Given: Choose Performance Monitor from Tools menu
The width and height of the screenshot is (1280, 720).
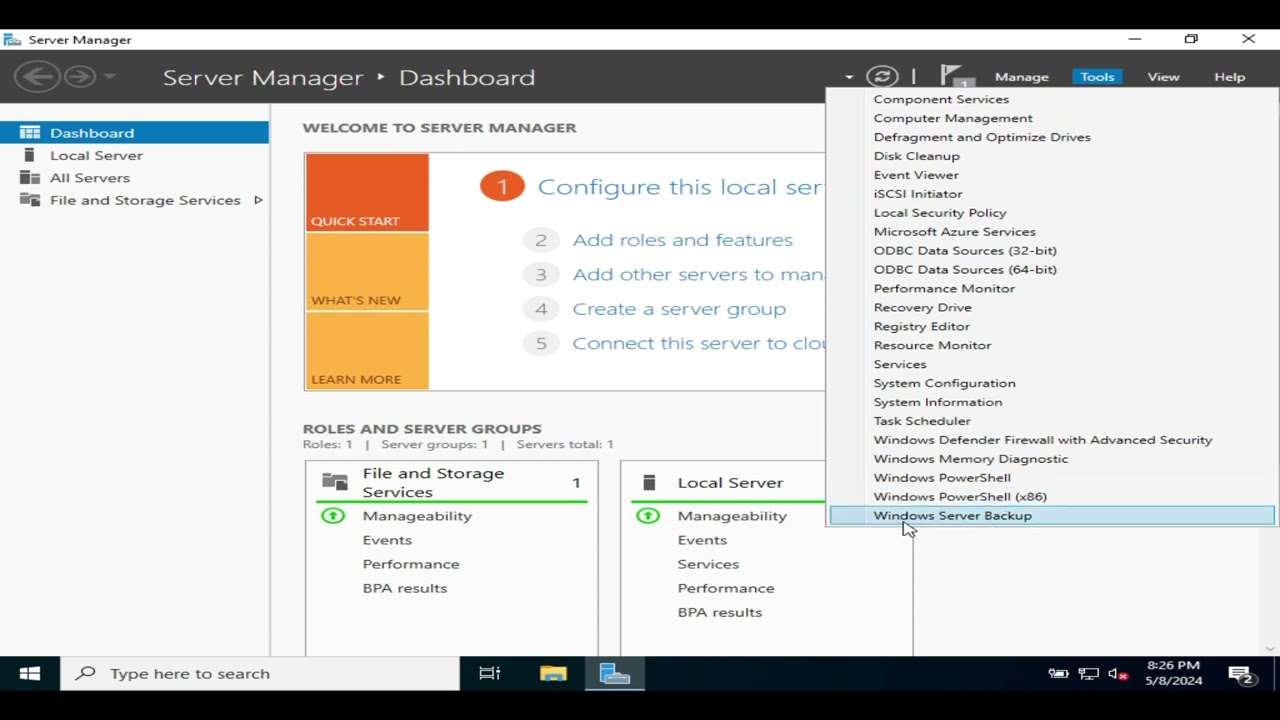Looking at the screenshot, I should coord(1052,288).
